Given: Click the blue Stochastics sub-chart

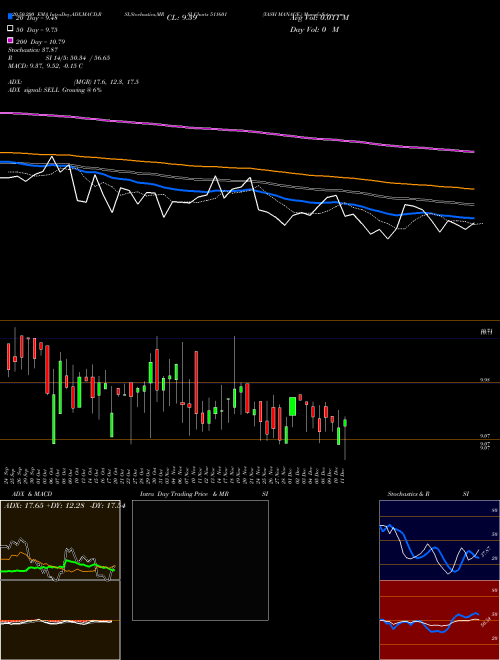Looking at the screenshot, I should (439, 540).
